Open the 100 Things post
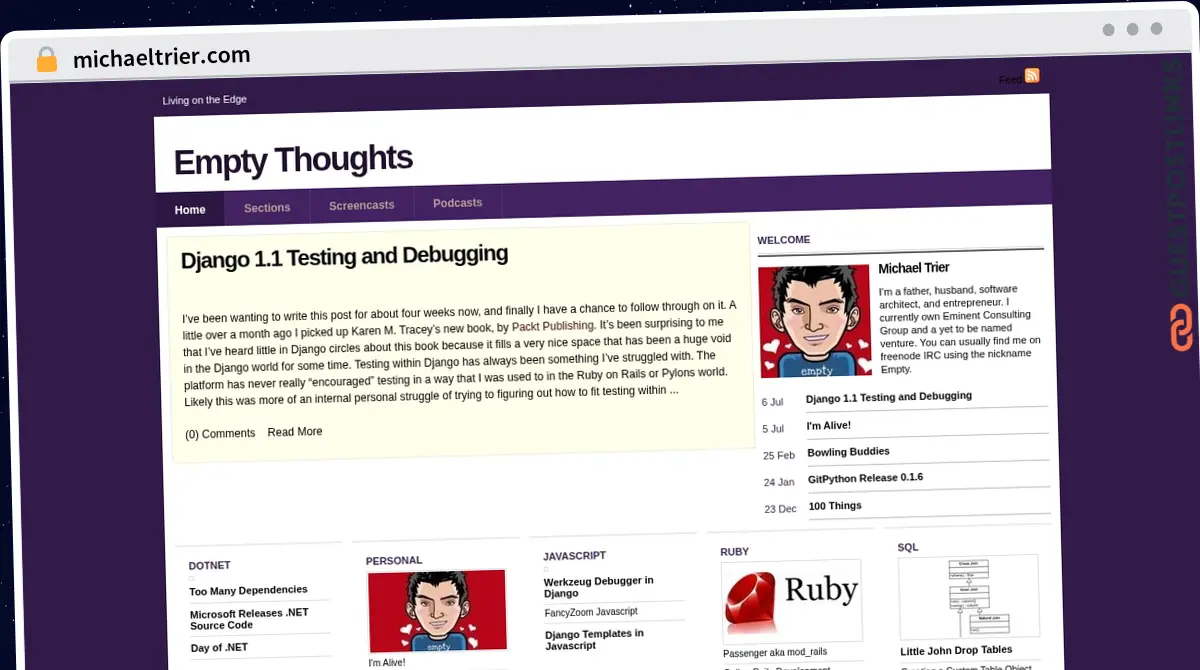Viewport: 1200px width, 670px height. point(835,506)
